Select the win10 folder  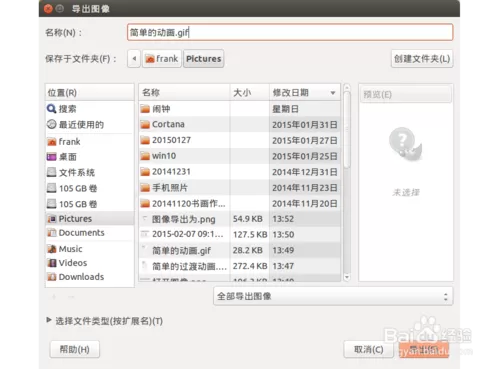click(240, 156)
